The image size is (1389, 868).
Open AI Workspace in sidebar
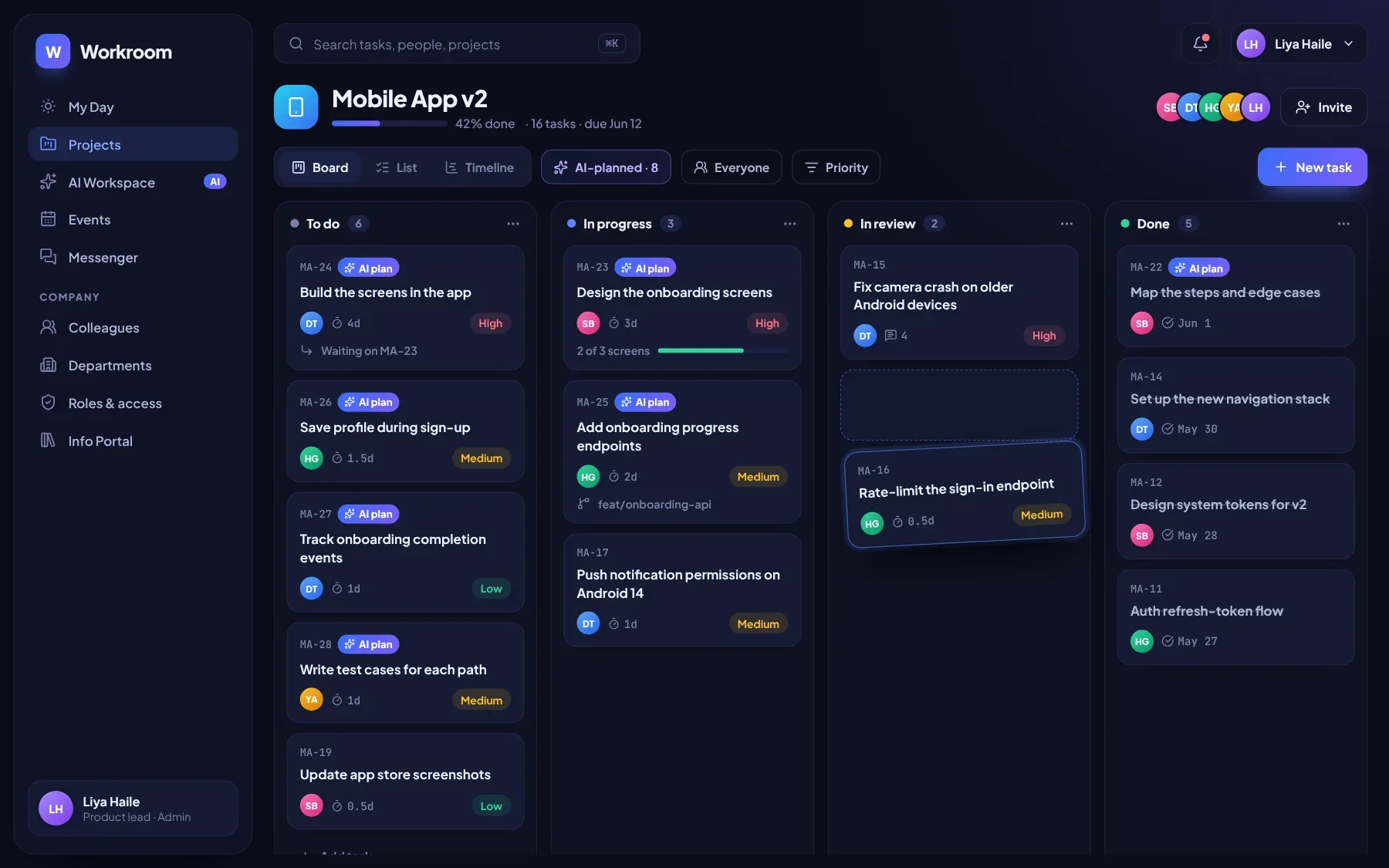[x=133, y=182]
